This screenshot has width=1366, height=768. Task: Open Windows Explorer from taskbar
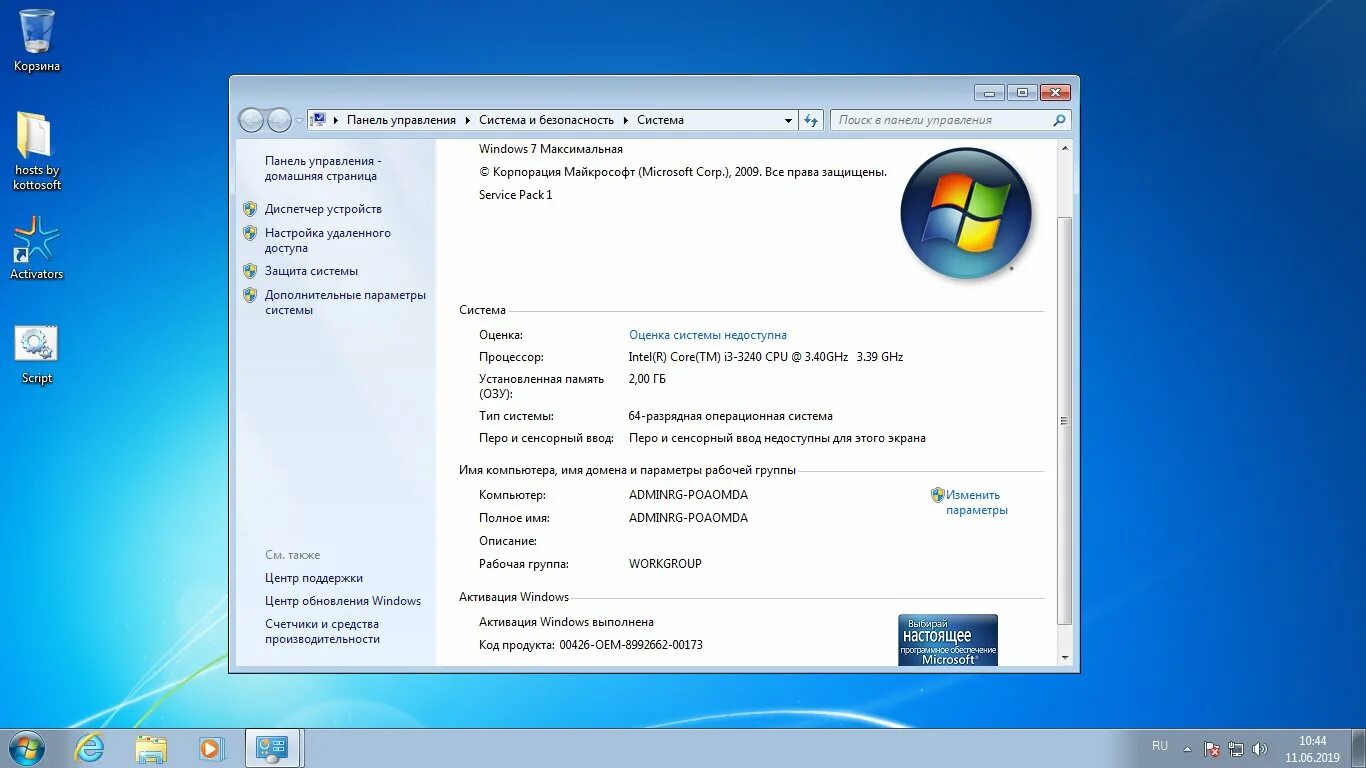click(151, 748)
